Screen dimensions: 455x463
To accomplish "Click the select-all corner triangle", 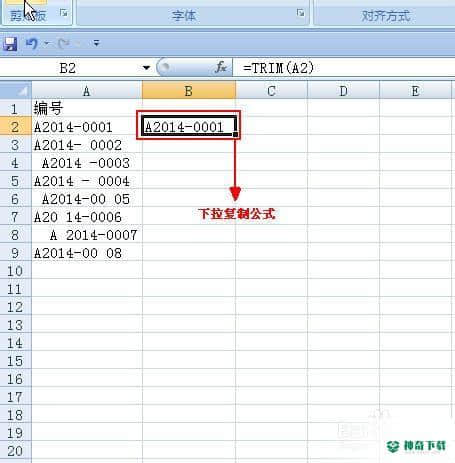I will pos(21,91).
